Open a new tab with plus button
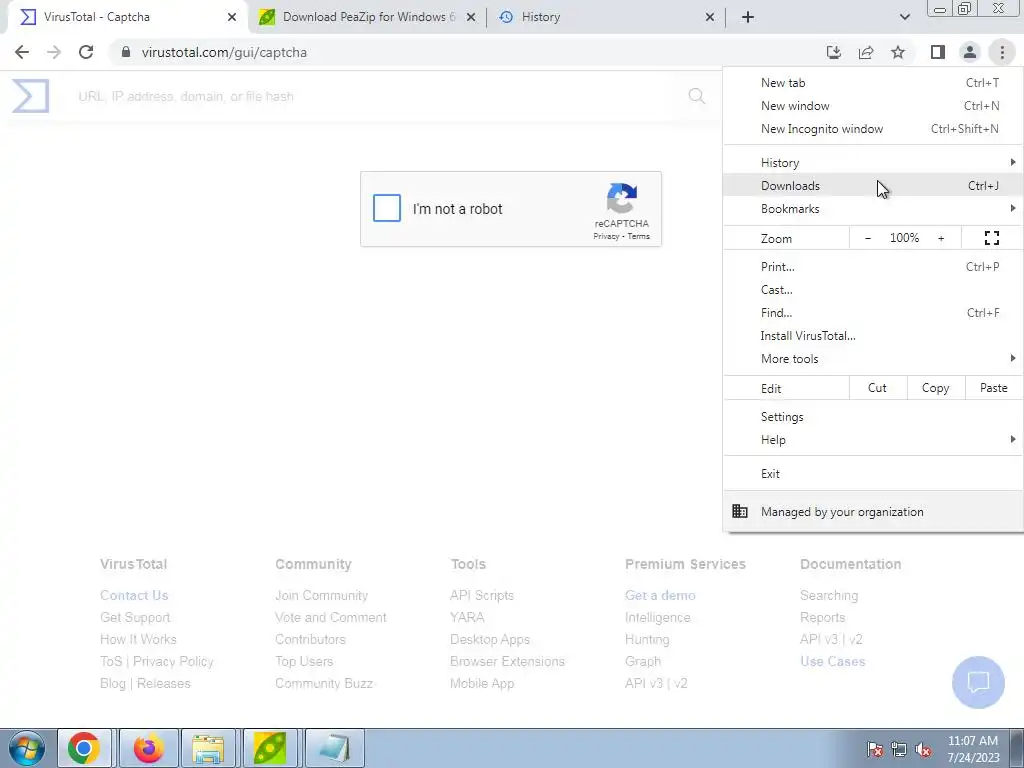Viewport: 1024px width, 768px height. click(x=748, y=17)
